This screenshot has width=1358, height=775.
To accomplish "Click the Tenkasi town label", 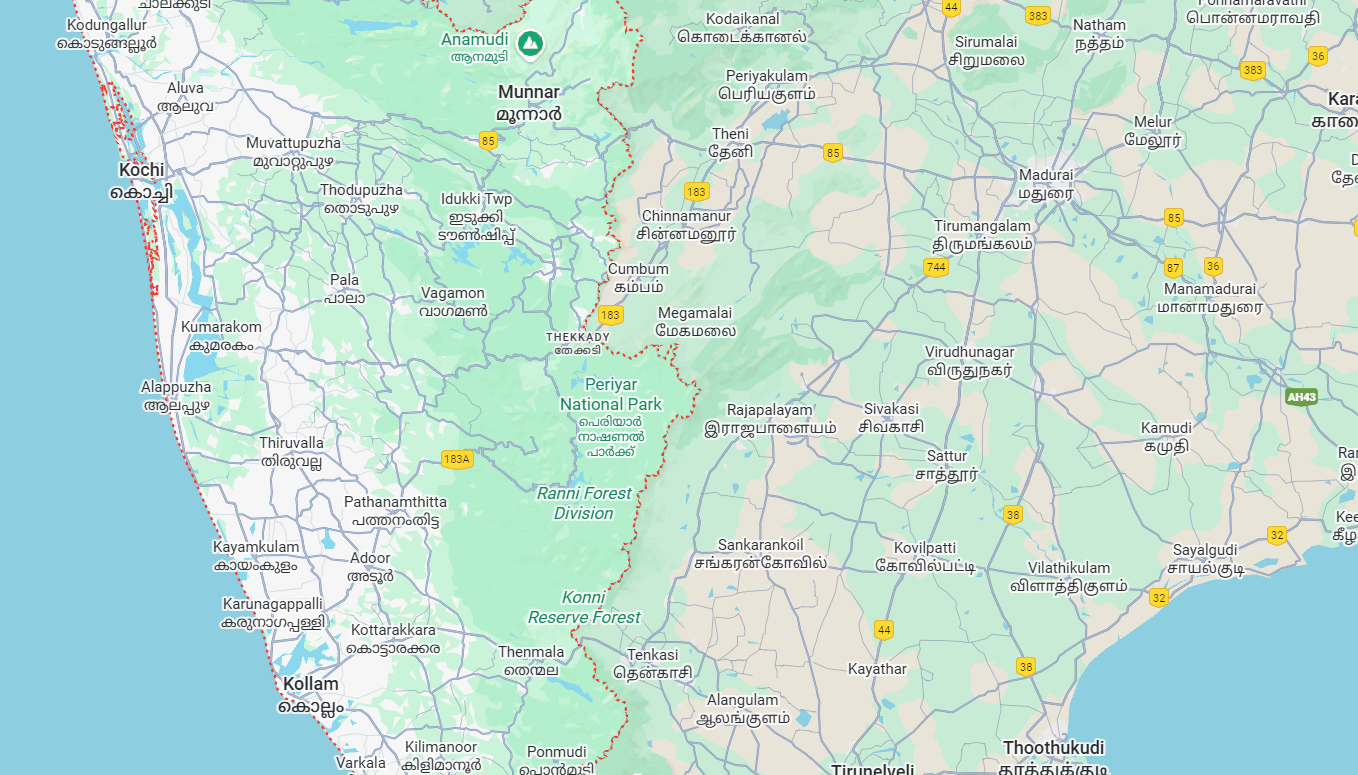I will 652,664.
